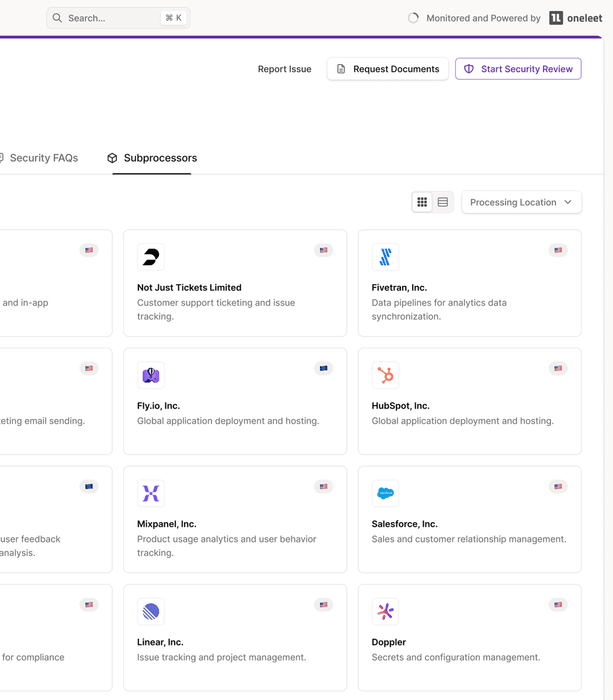The width and height of the screenshot is (613, 700).
Task: Click the EU flag badge on Fly.io card
Action: pos(323,369)
